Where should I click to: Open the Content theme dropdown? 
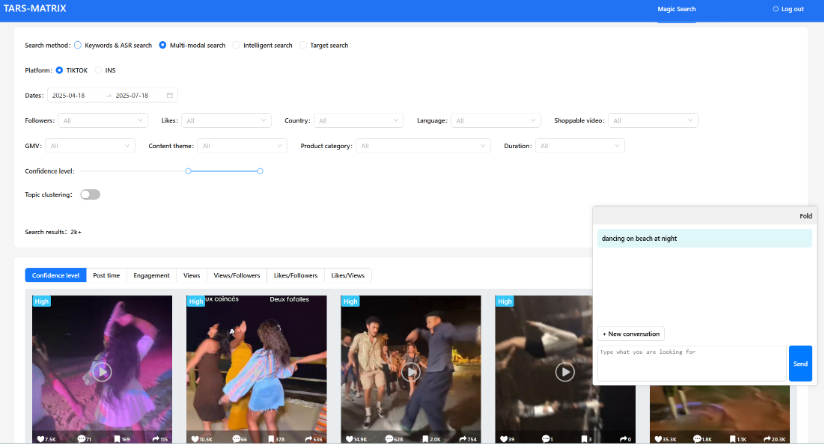click(242, 146)
